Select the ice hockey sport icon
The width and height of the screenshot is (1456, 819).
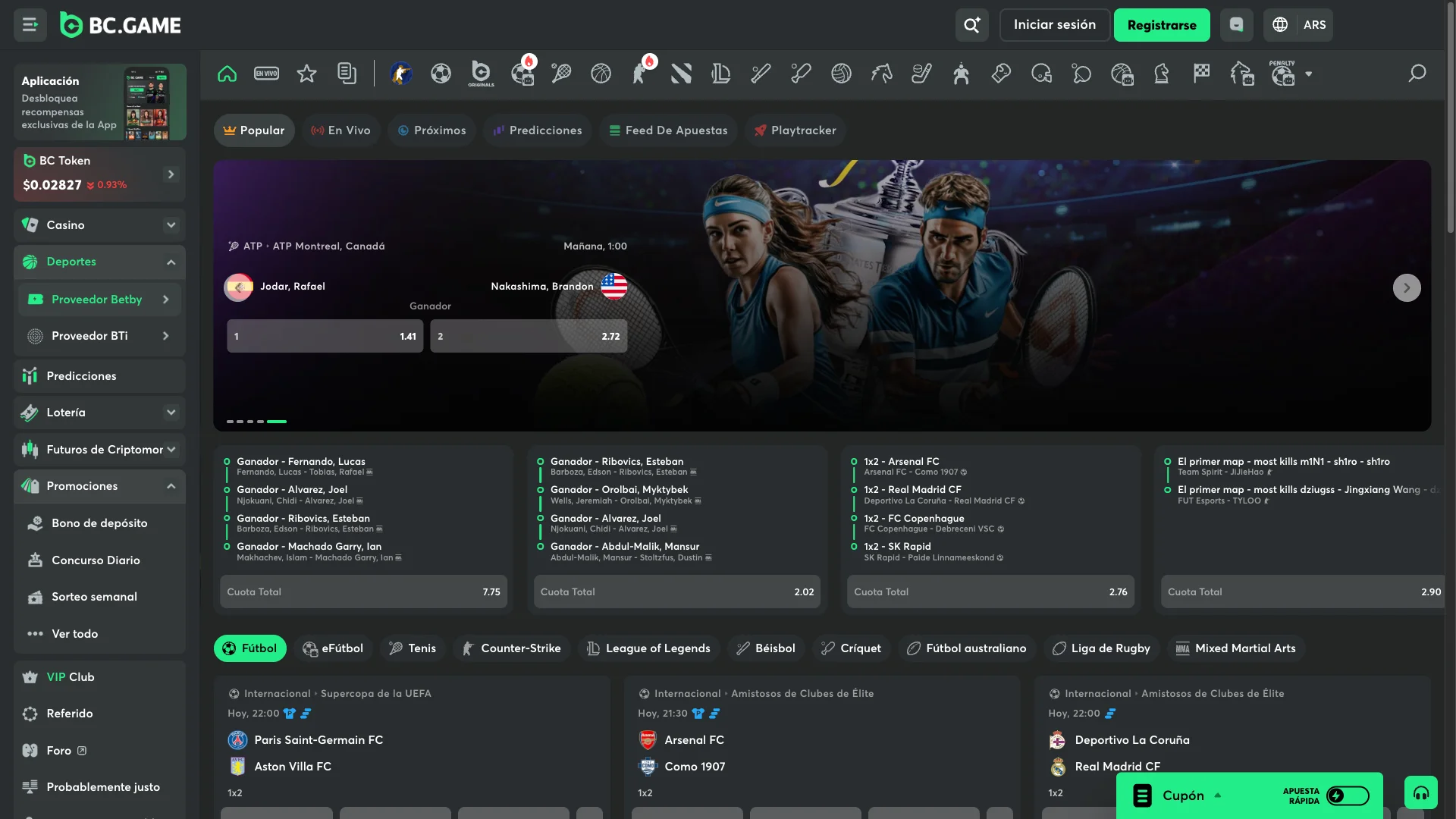click(921, 74)
